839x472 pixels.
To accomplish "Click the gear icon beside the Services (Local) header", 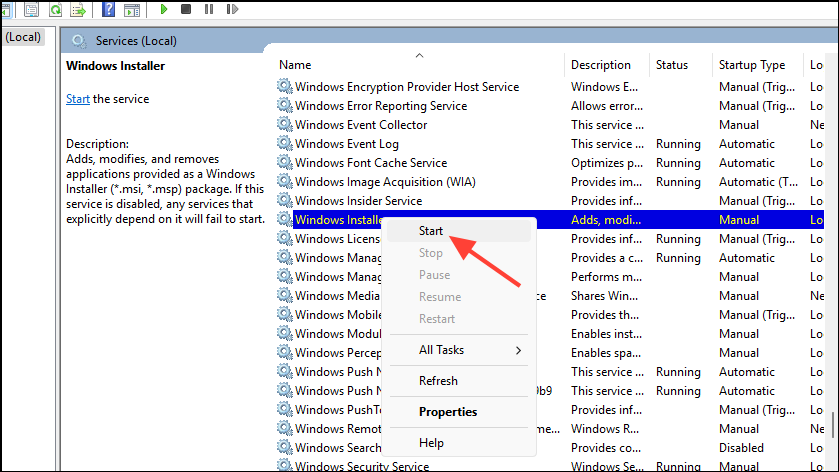I will click(x=79, y=41).
